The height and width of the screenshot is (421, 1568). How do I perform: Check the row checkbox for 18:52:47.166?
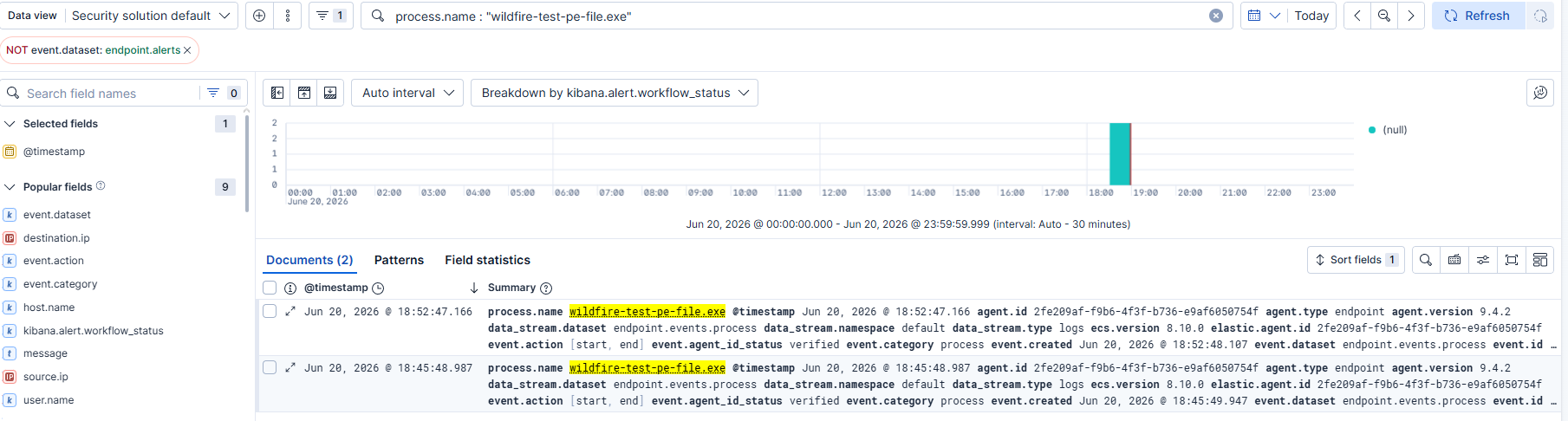point(270,311)
